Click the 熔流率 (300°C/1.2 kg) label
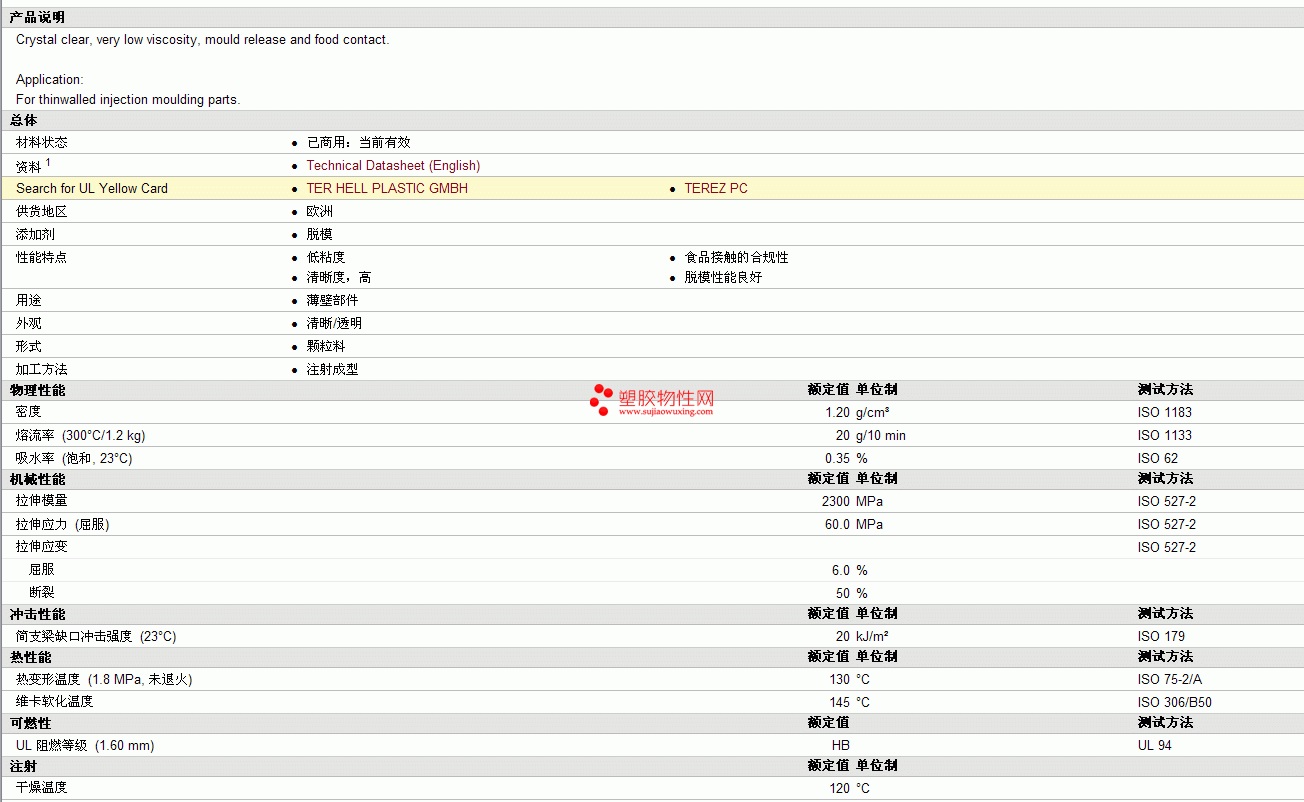This screenshot has width=1304, height=802. [x=80, y=435]
